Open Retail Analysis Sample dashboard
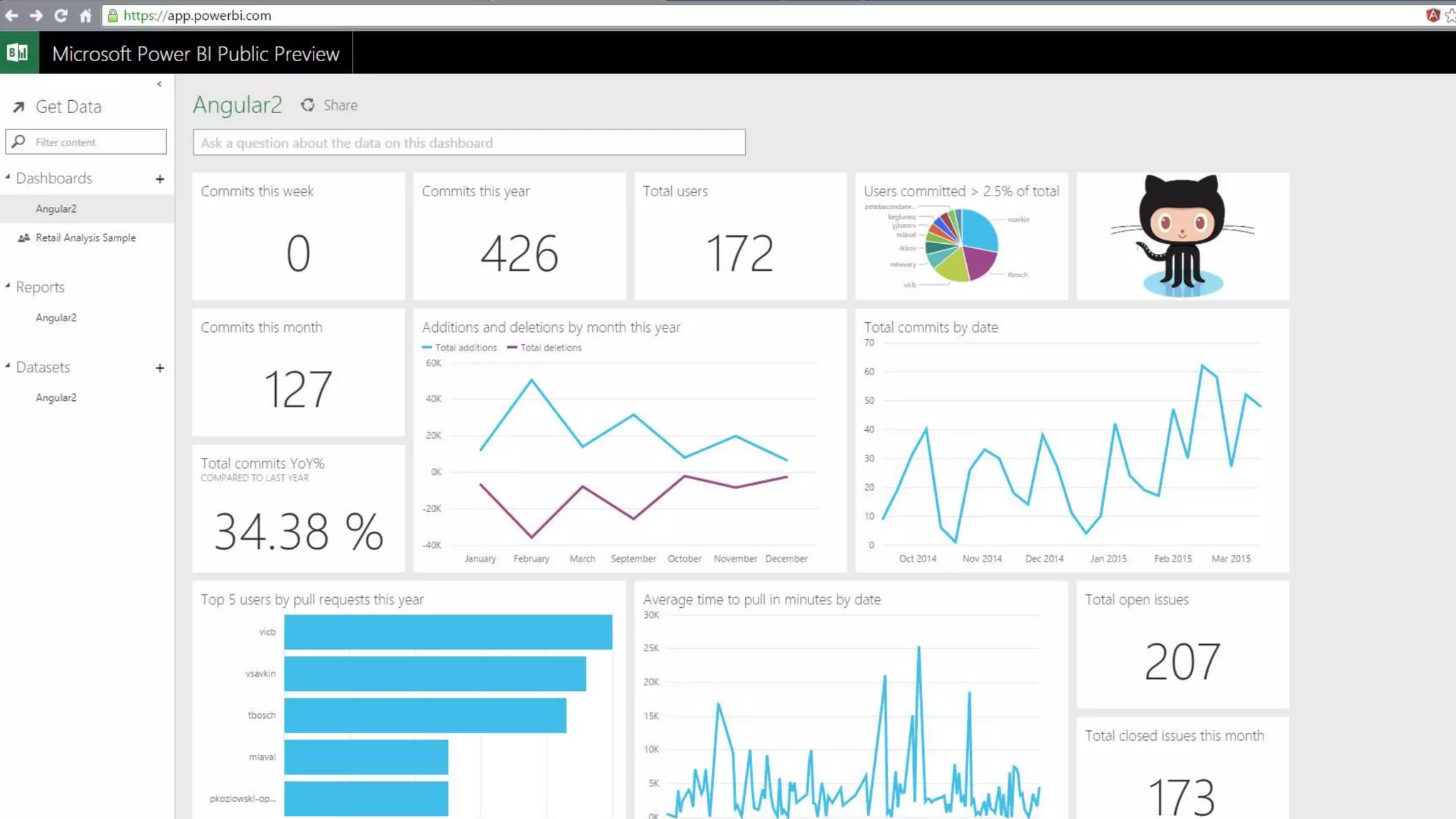Image resolution: width=1456 pixels, height=819 pixels. pyautogui.click(x=85, y=238)
